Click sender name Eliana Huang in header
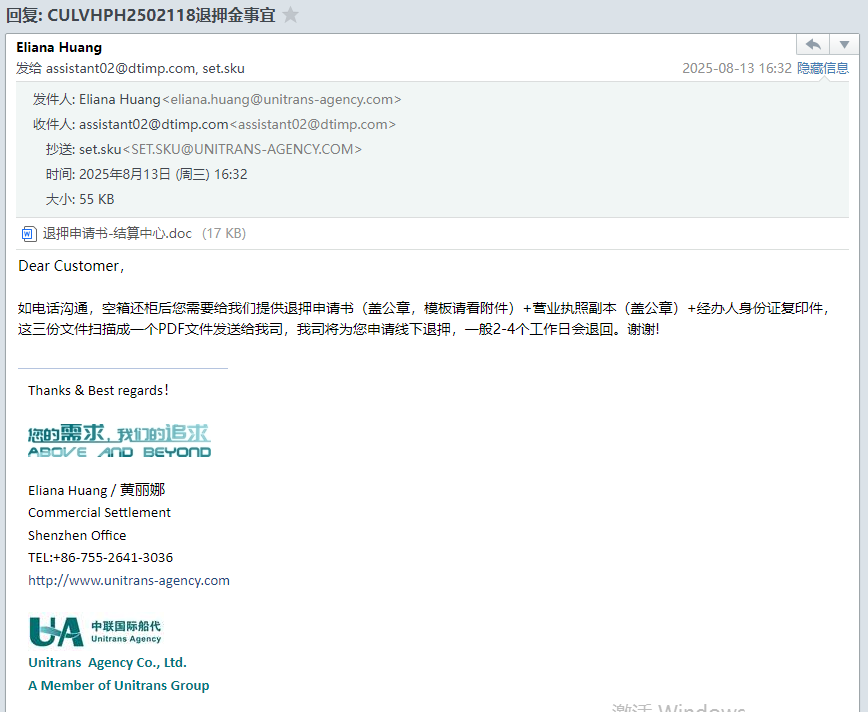This screenshot has height=712, width=868. (59, 47)
